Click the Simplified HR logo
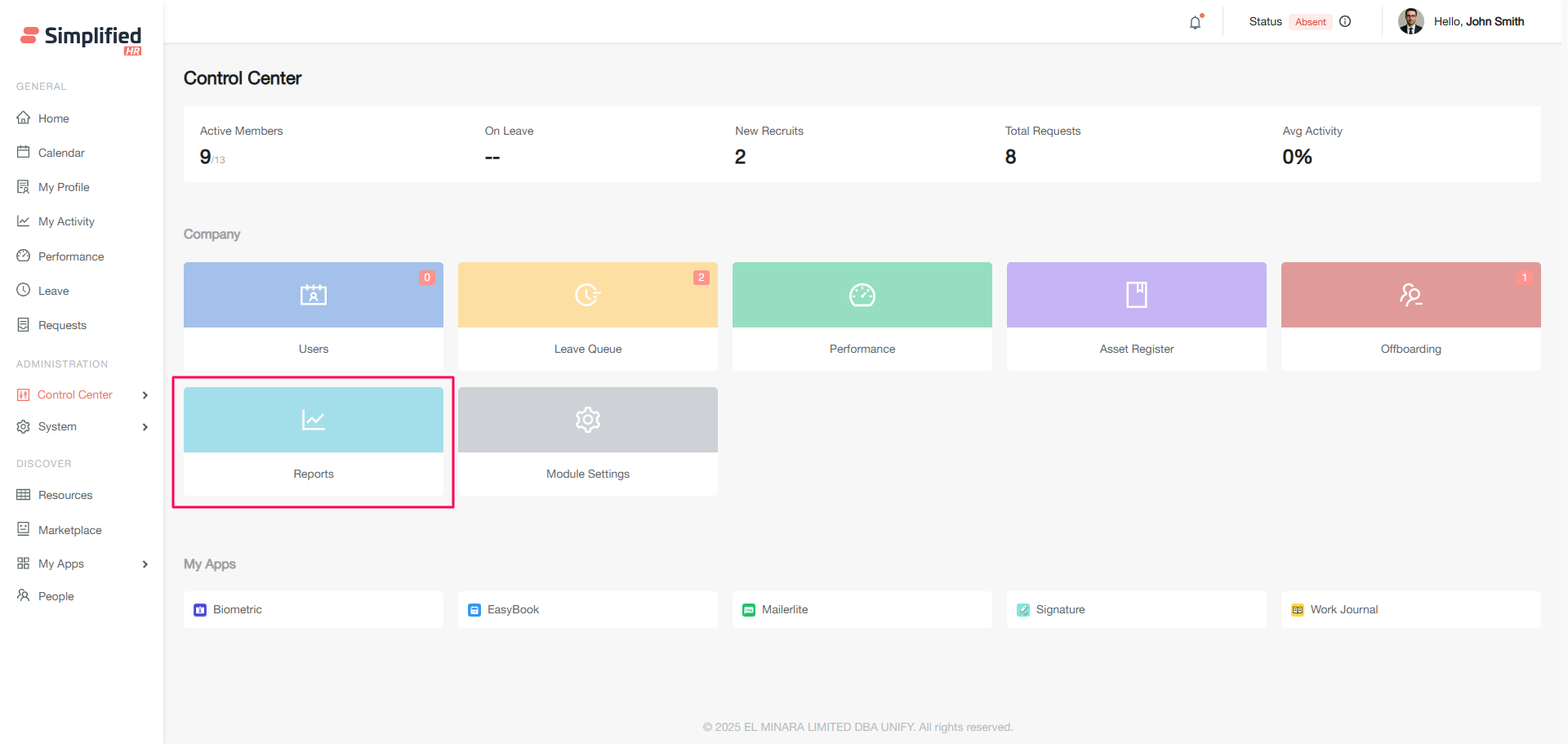The width and height of the screenshot is (1568, 744). [x=82, y=38]
